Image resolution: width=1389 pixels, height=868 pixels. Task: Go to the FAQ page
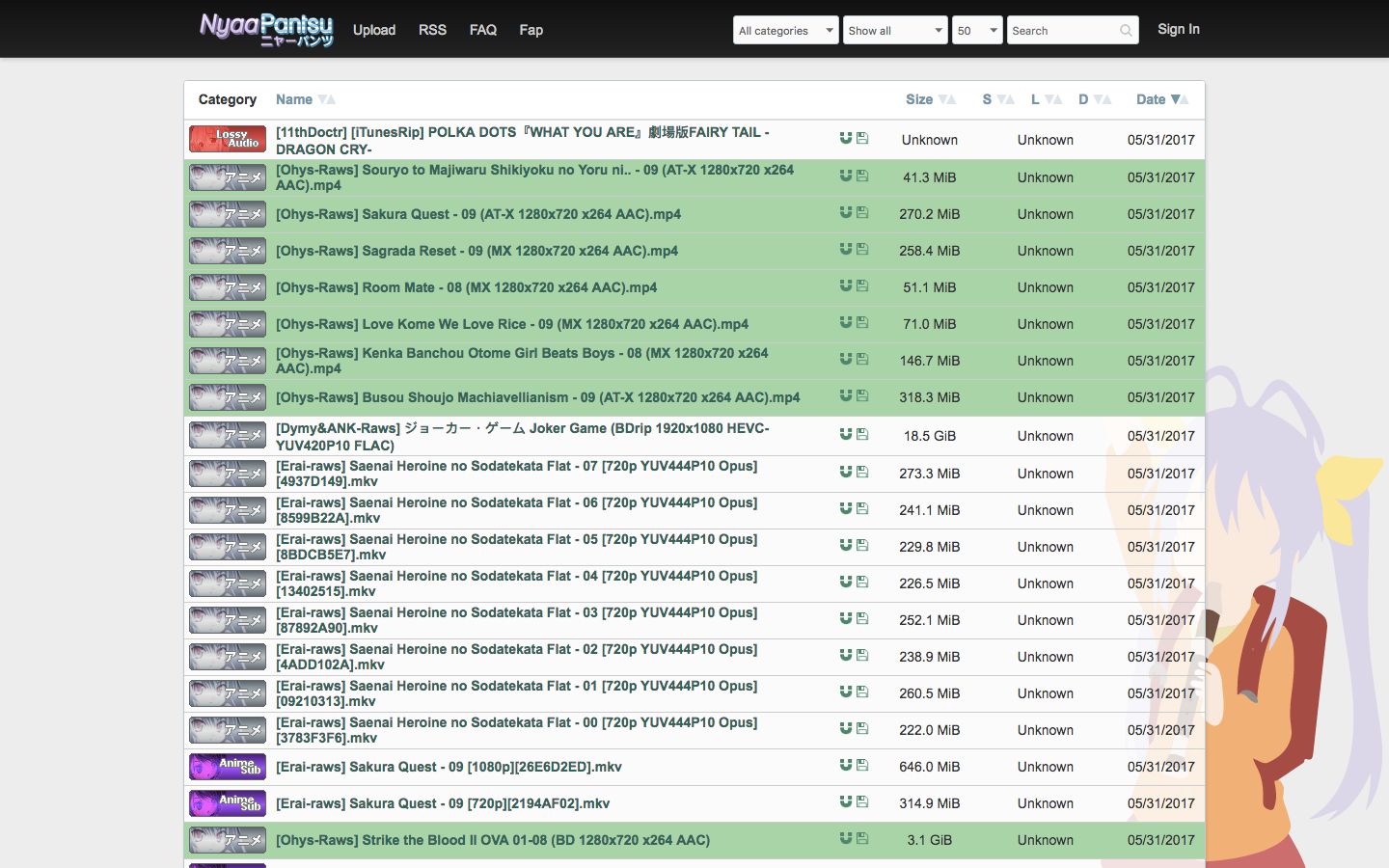coord(482,30)
